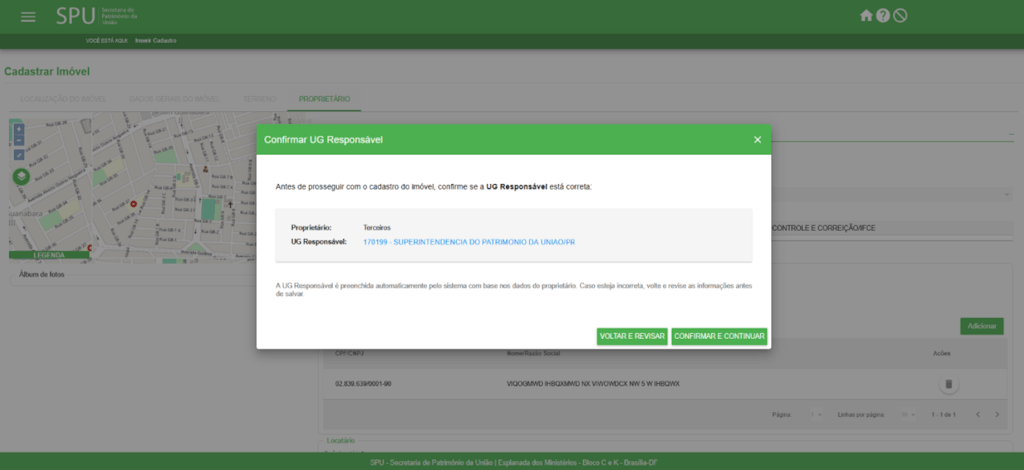Click the SPU logo
Viewport: 1024px width, 470px height.
click(97, 16)
